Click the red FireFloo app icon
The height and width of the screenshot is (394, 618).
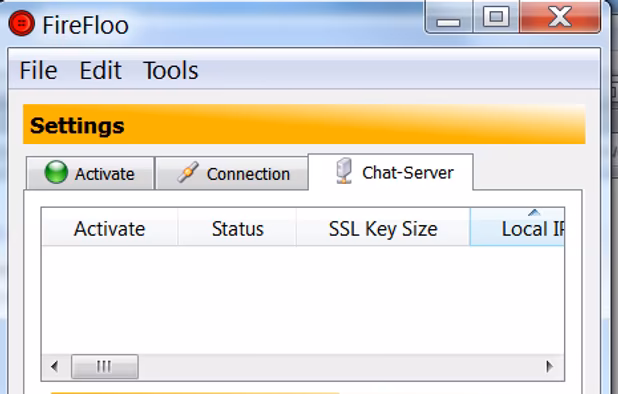pyautogui.click(x=22, y=24)
